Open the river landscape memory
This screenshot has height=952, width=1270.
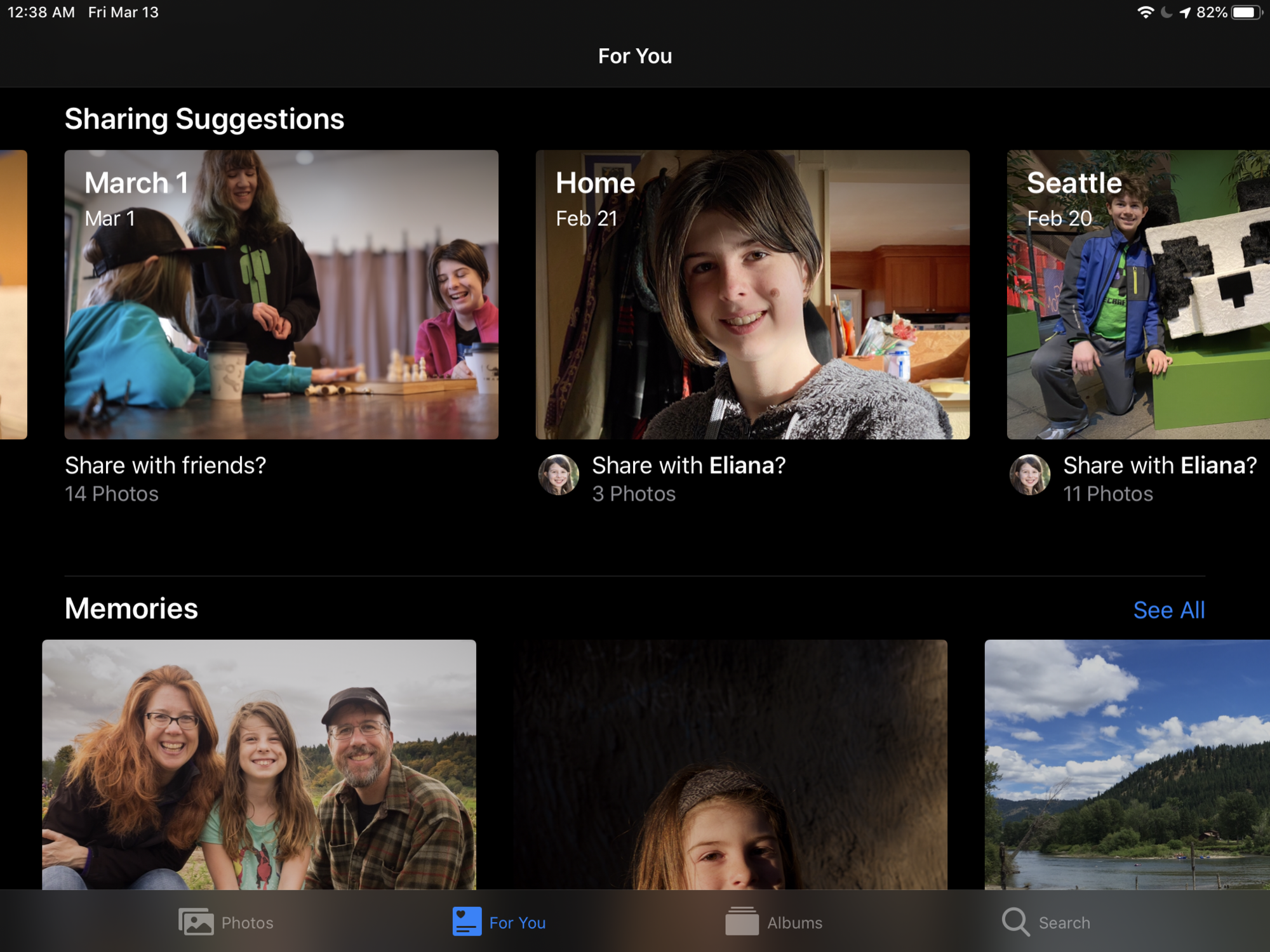(1127, 764)
